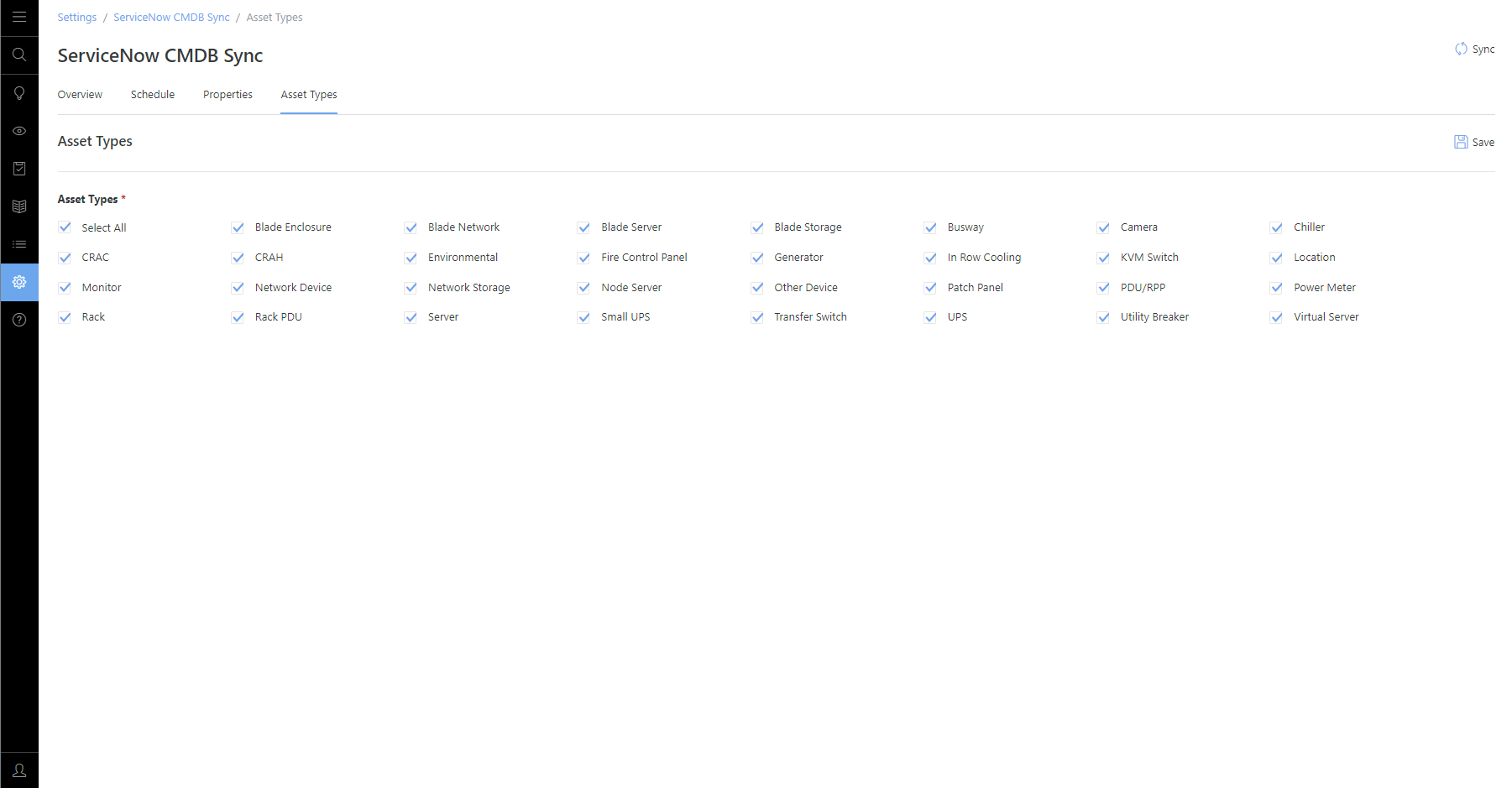The width and height of the screenshot is (1512, 788).
Task: Uncheck the Blade Enclosure checkbox
Action: 238,227
